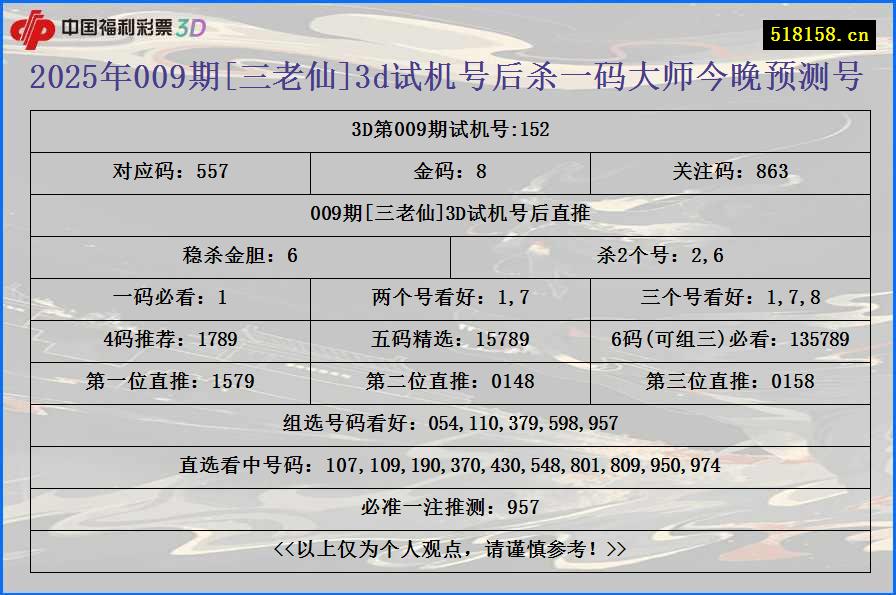896x595 pixels.
Task: Click the 金码 8 cell
Action: point(448,171)
